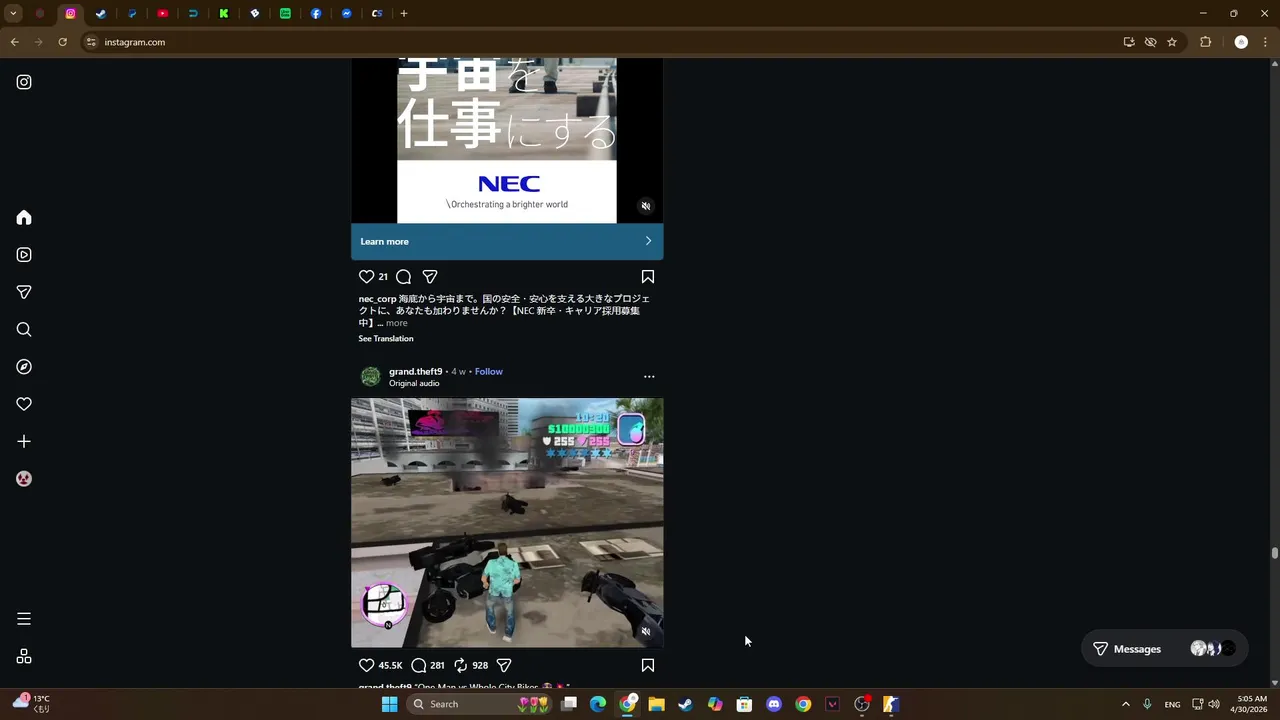Open the grand.theft9 username link

[x=415, y=372]
